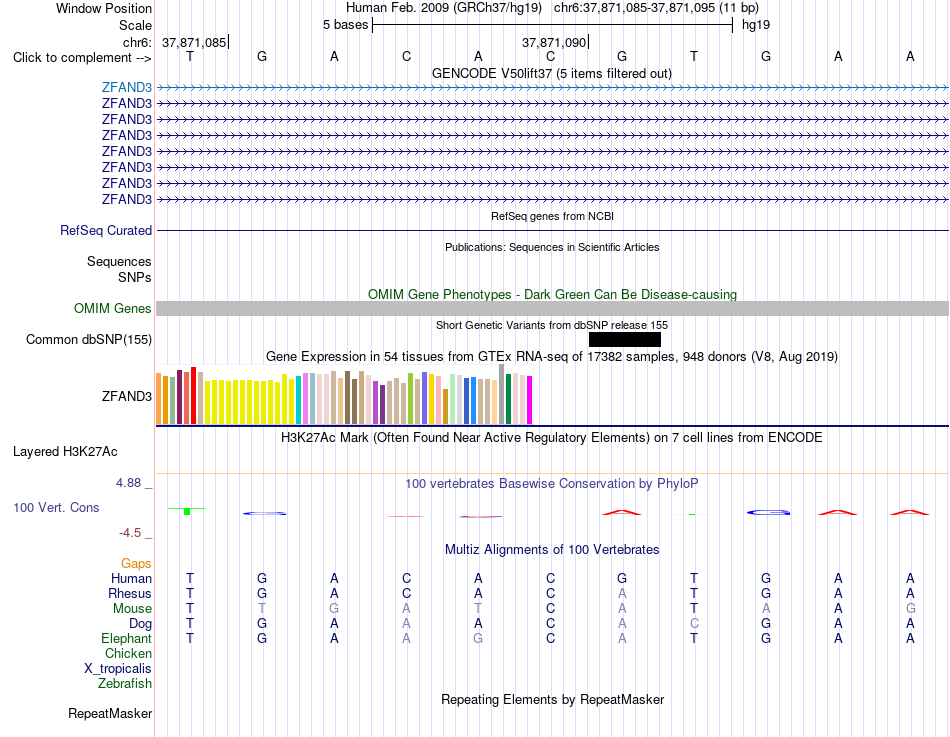The width and height of the screenshot is (950, 737).
Task: Select the Mouse species row label
Action: coord(132,609)
